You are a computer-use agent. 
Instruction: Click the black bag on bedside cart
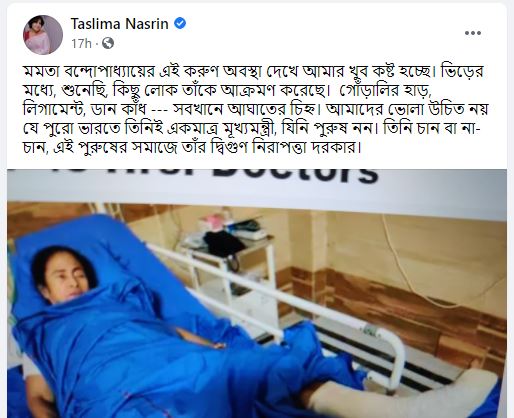(224, 244)
